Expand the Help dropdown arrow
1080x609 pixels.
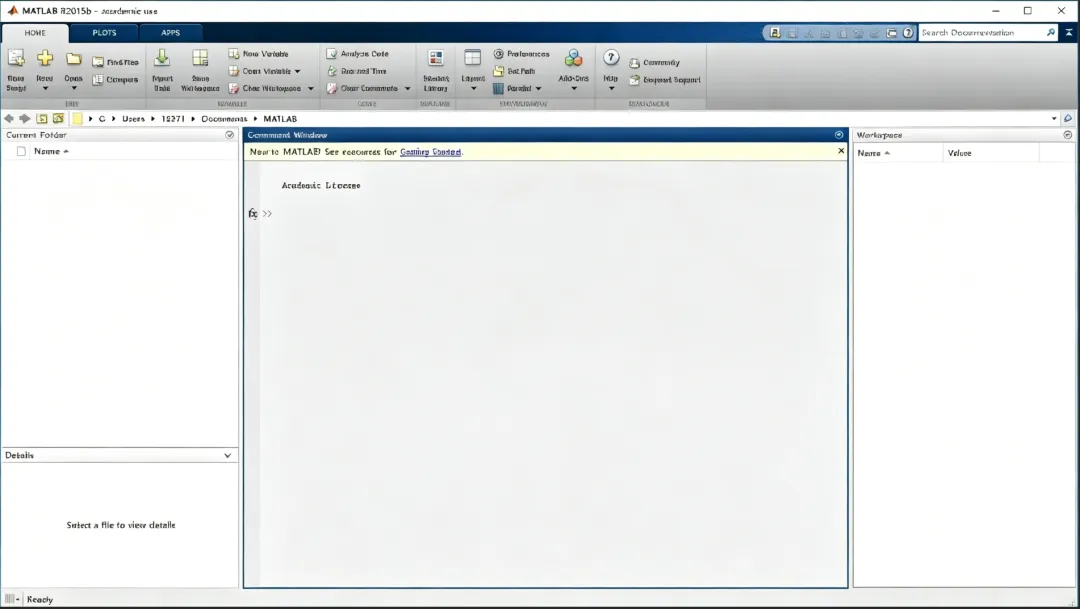click(x=612, y=89)
